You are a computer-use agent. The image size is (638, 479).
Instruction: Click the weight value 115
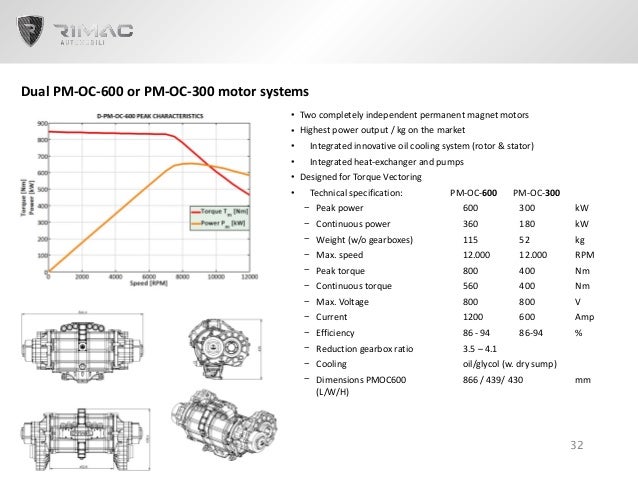click(x=470, y=240)
